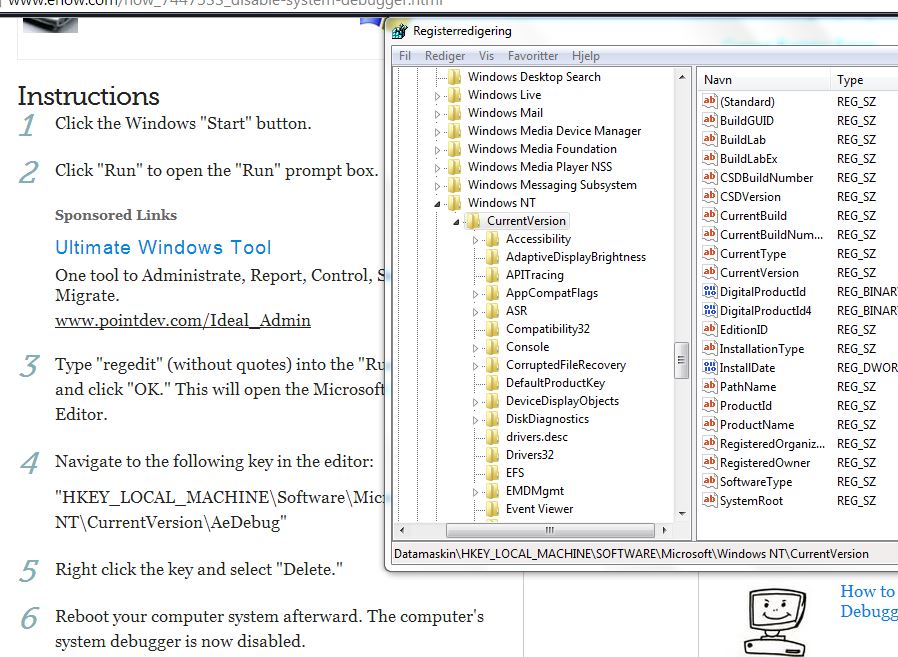Click the Navn column header

click(x=718, y=80)
